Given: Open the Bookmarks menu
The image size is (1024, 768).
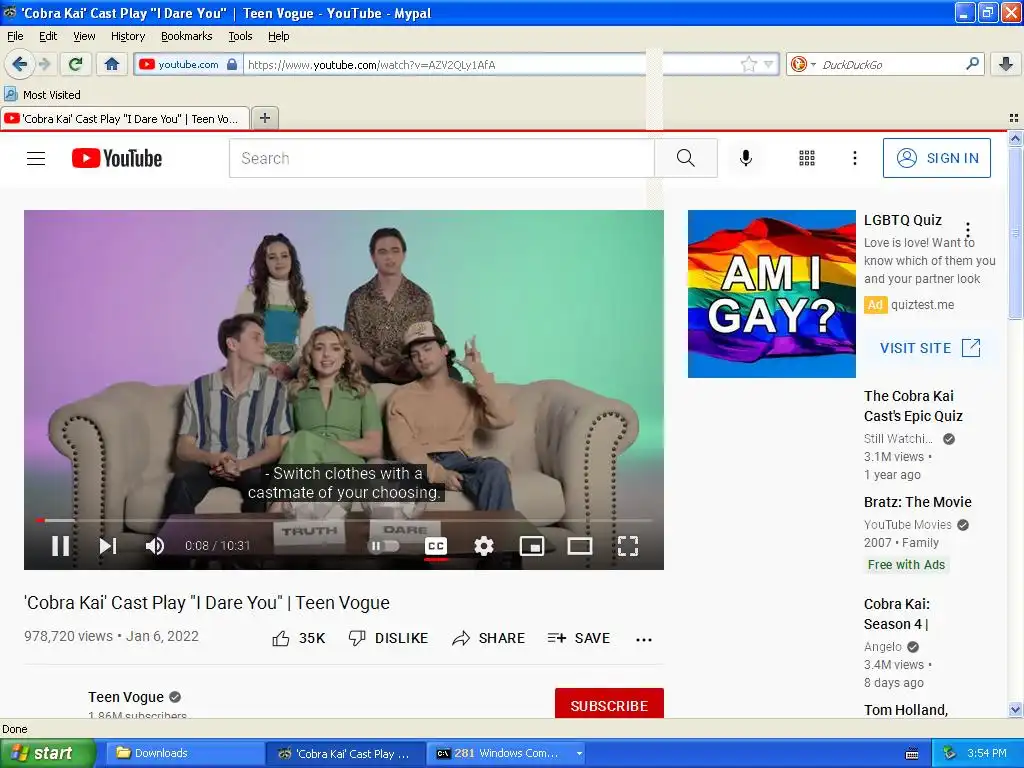Looking at the screenshot, I should [186, 36].
